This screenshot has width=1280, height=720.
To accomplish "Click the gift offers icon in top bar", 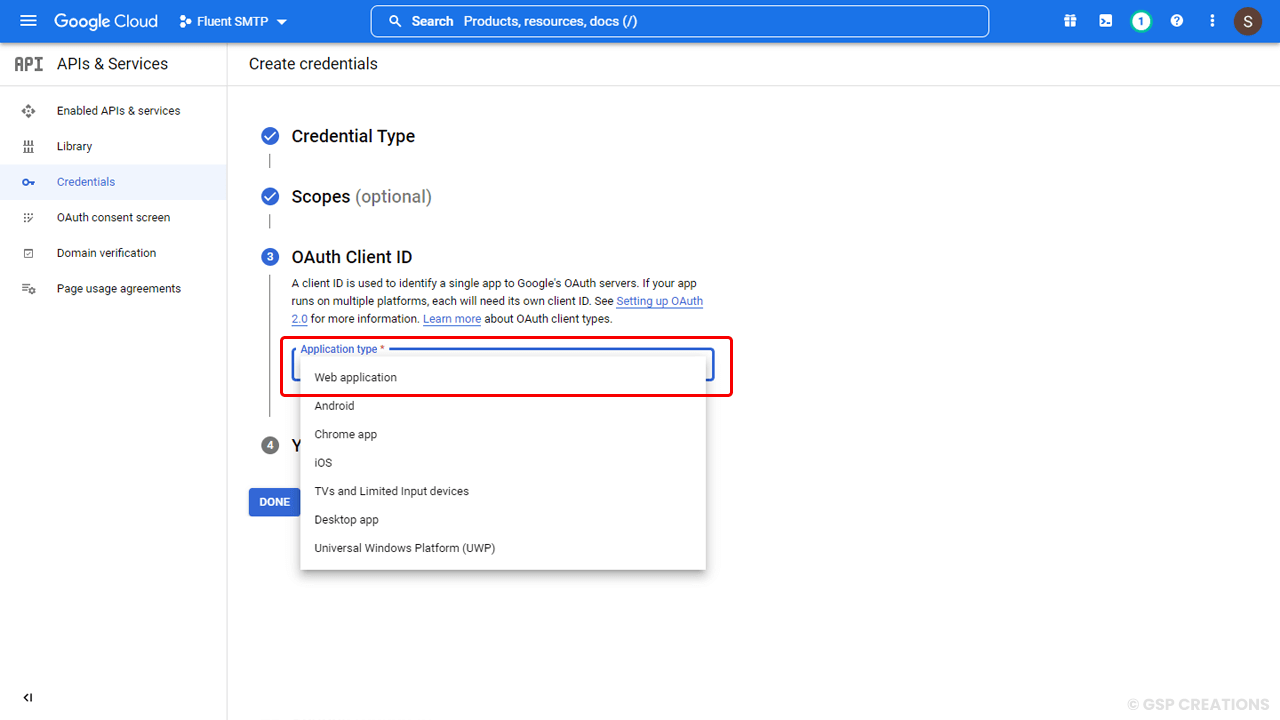I will [x=1069, y=20].
